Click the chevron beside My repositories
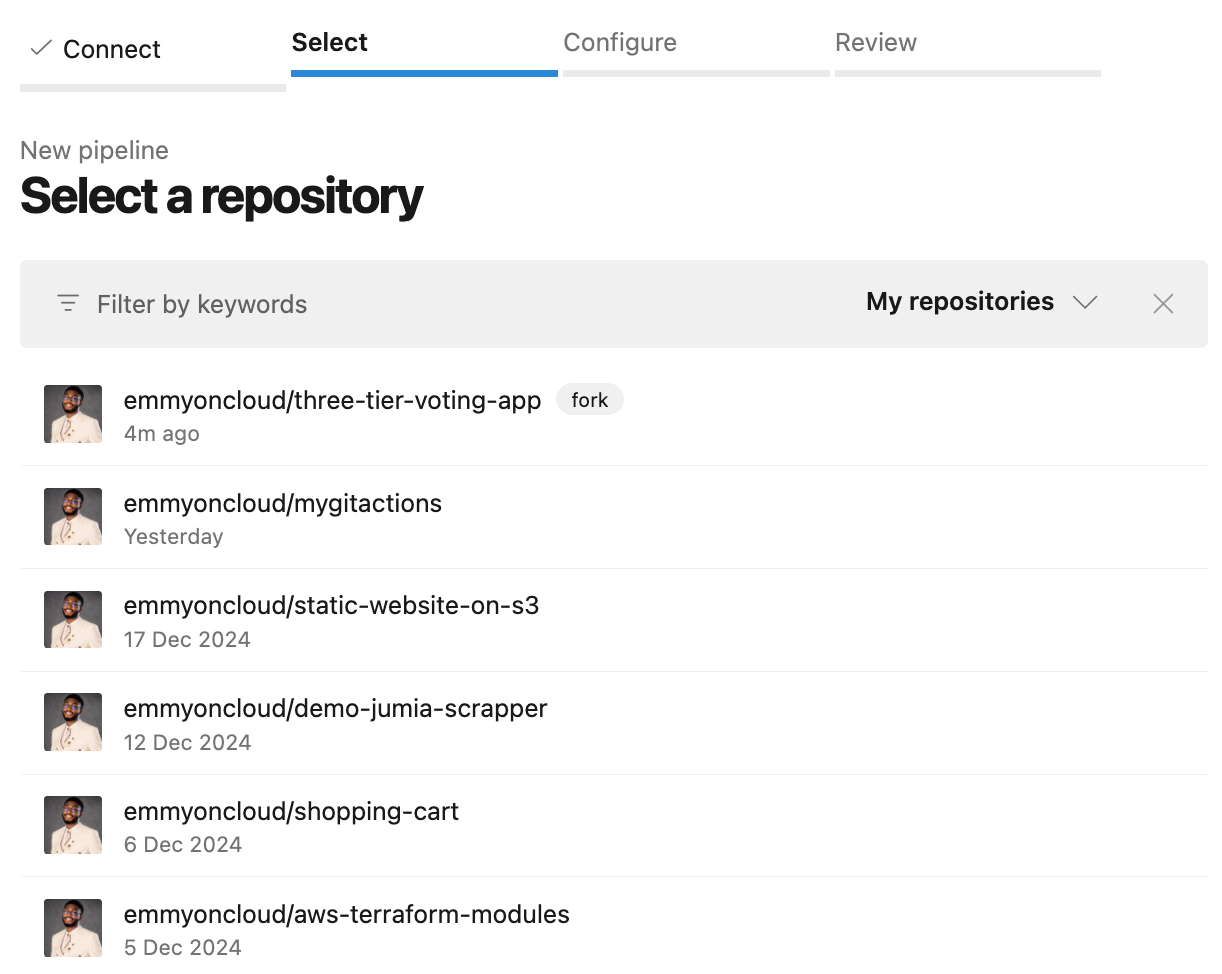 coord(1085,303)
